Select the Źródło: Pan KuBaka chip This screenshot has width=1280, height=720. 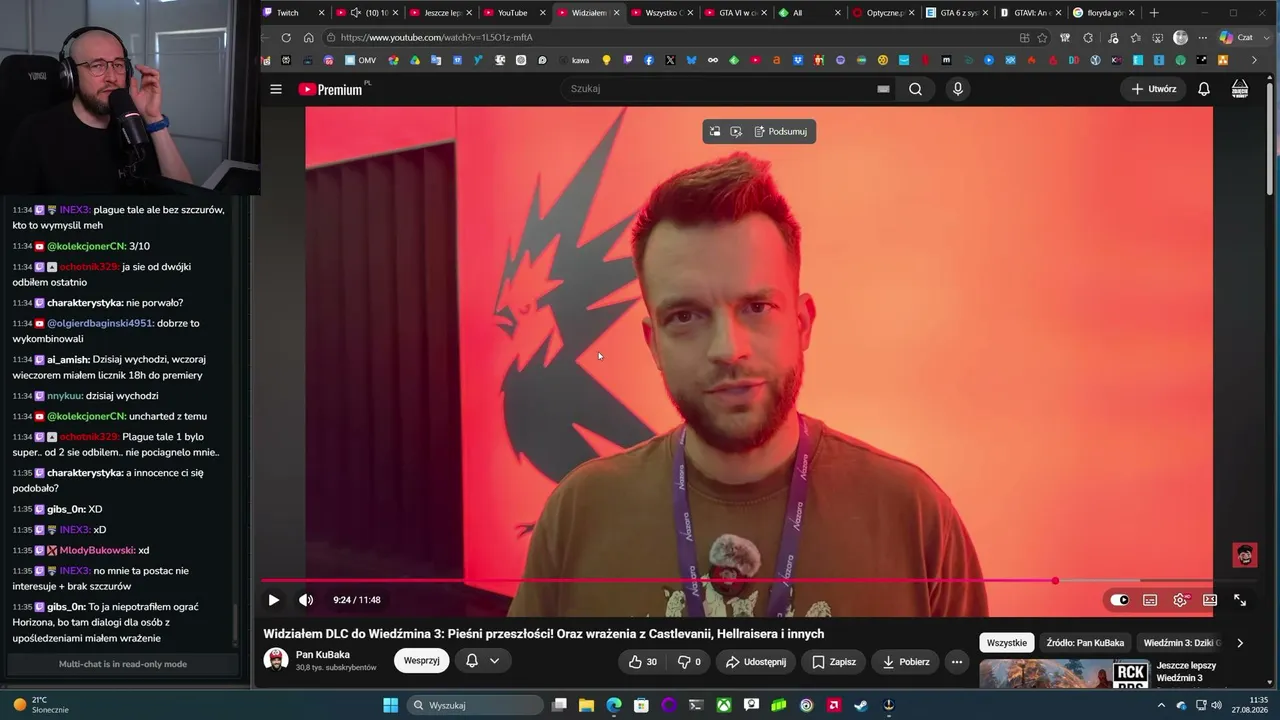coord(1085,643)
